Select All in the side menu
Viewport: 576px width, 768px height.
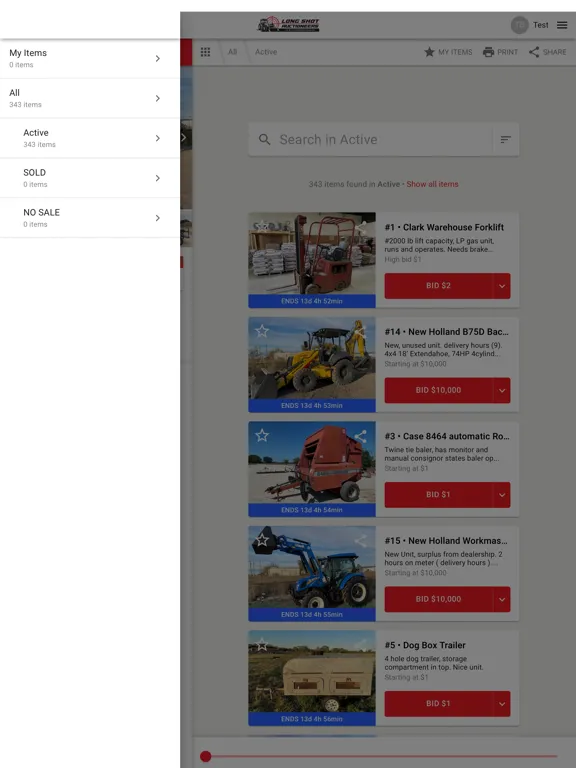[x=90, y=98]
